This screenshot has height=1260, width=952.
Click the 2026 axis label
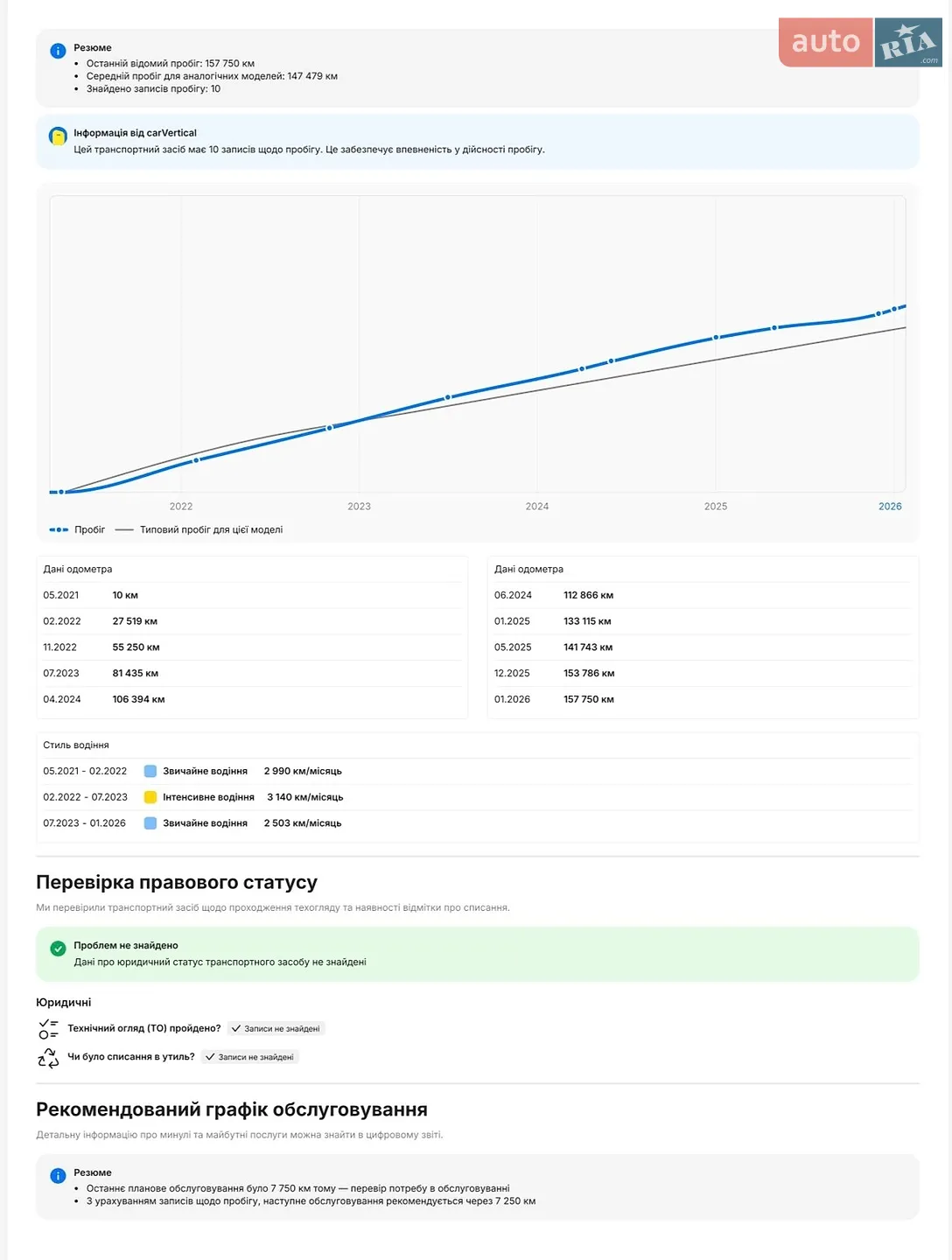point(890,507)
